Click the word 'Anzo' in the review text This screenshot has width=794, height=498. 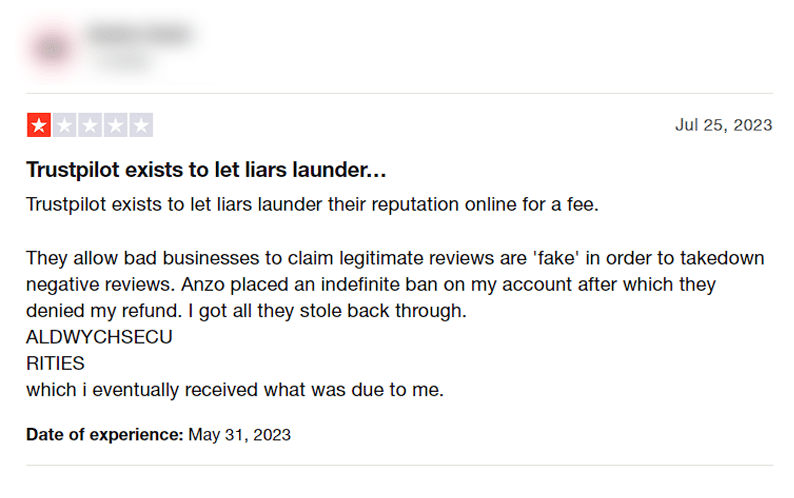pyautogui.click(x=203, y=285)
